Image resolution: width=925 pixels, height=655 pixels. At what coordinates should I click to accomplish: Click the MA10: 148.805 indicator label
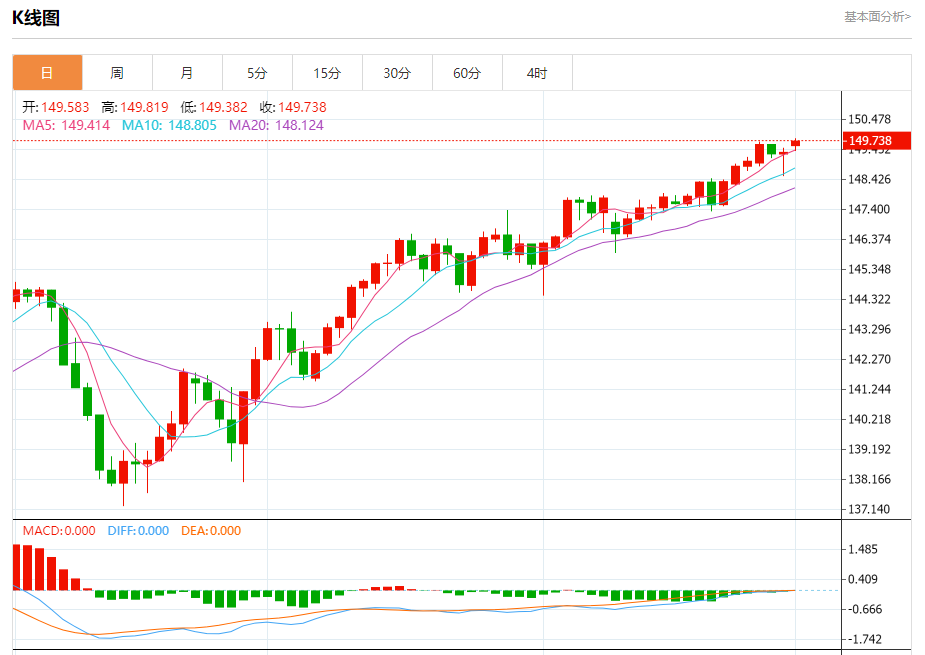pyautogui.click(x=169, y=125)
